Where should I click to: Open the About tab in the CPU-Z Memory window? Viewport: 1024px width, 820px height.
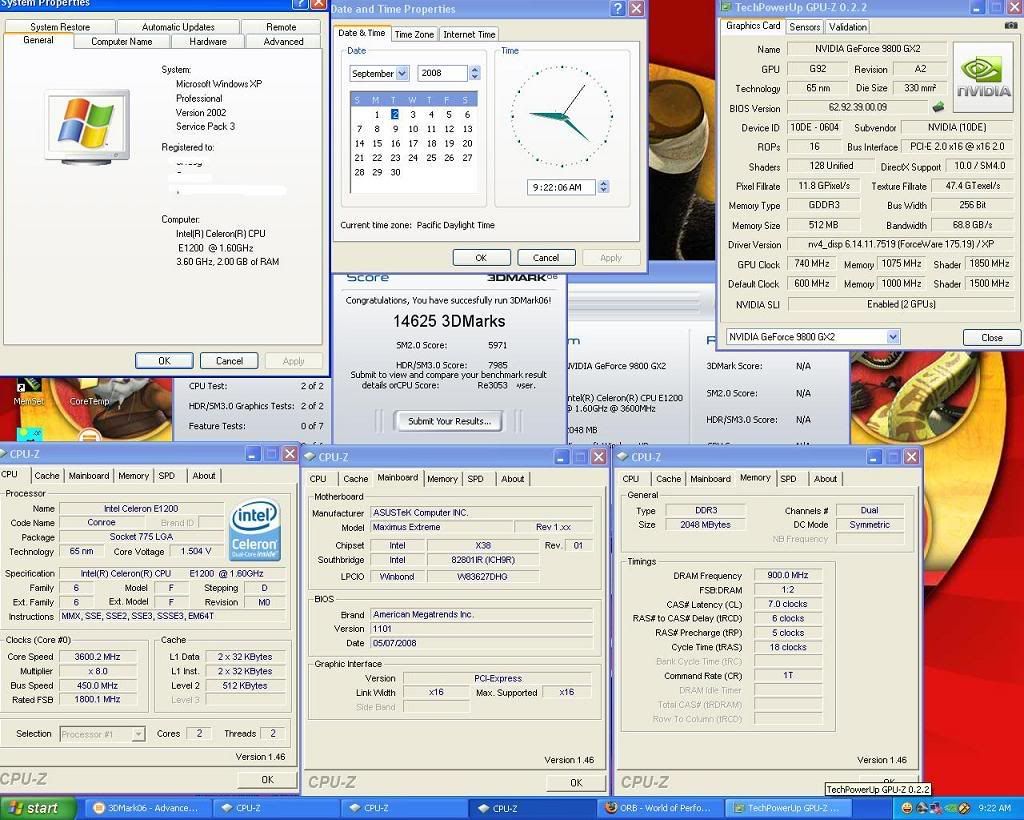coord(825,479)
